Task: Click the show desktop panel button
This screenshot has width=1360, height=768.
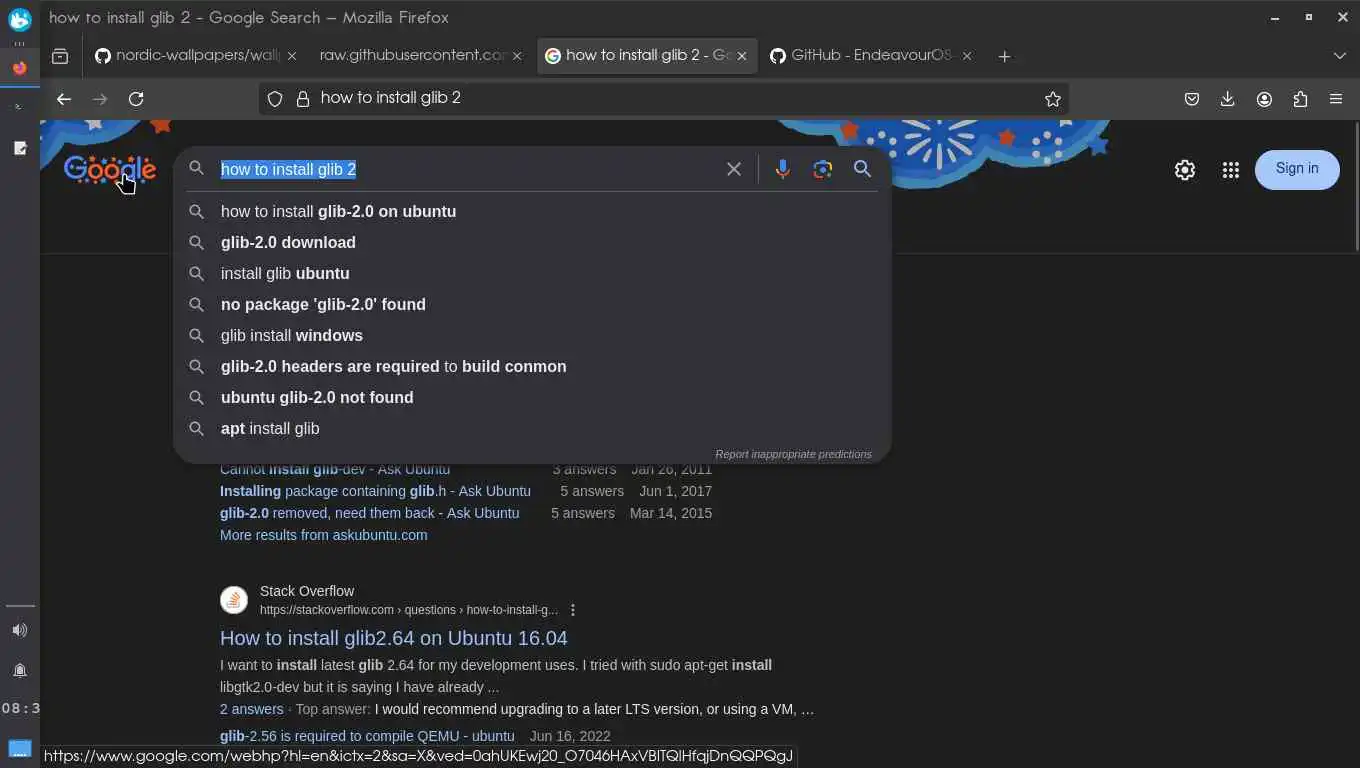Action: [x=20, y=749]
